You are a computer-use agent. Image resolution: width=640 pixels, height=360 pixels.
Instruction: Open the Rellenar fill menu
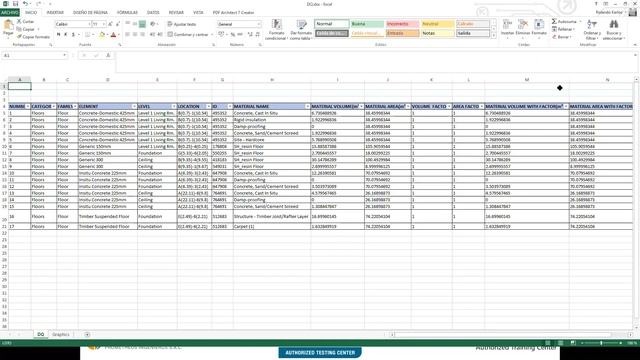[x=564, y=29]
